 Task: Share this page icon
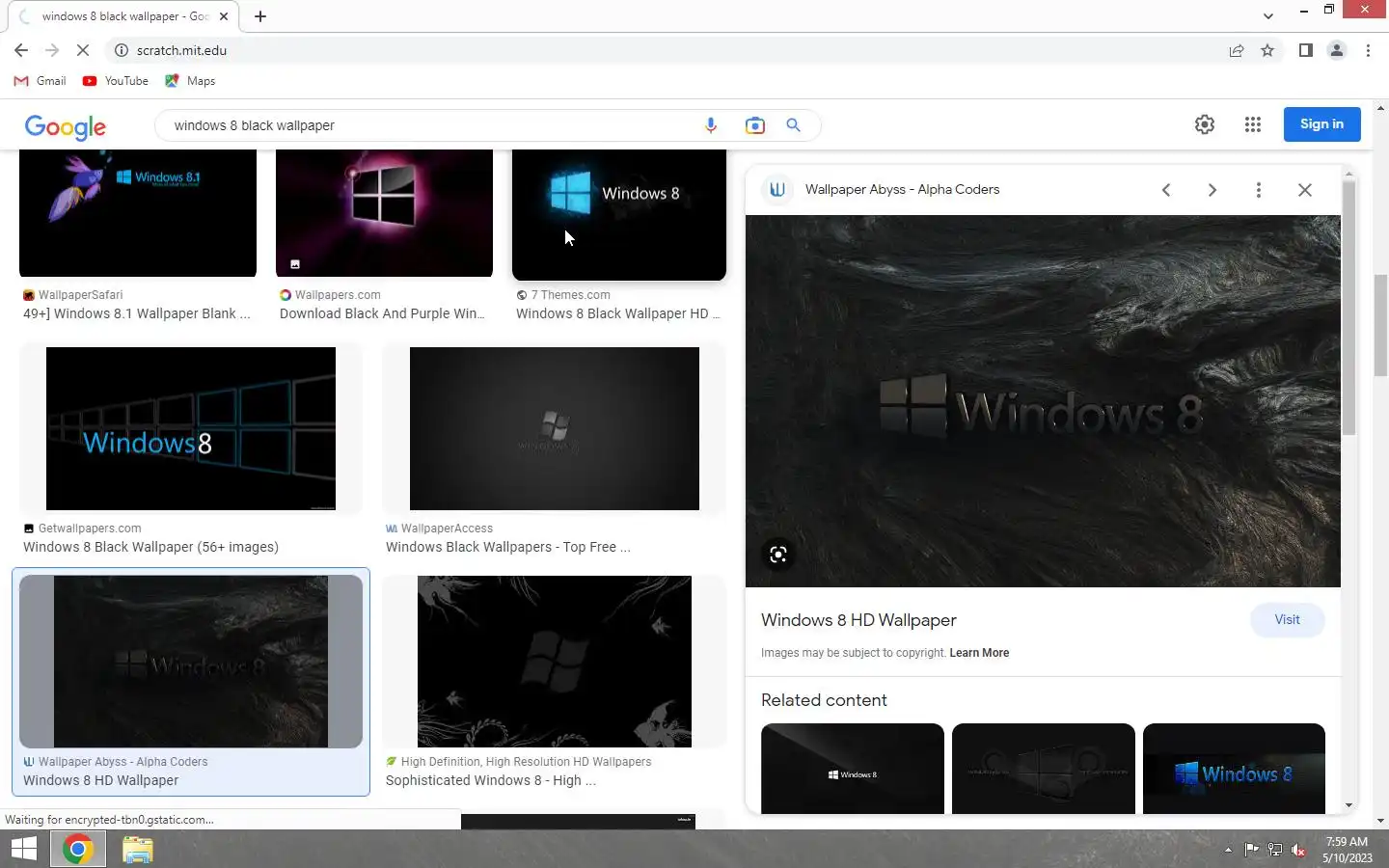coord(1237,50)
